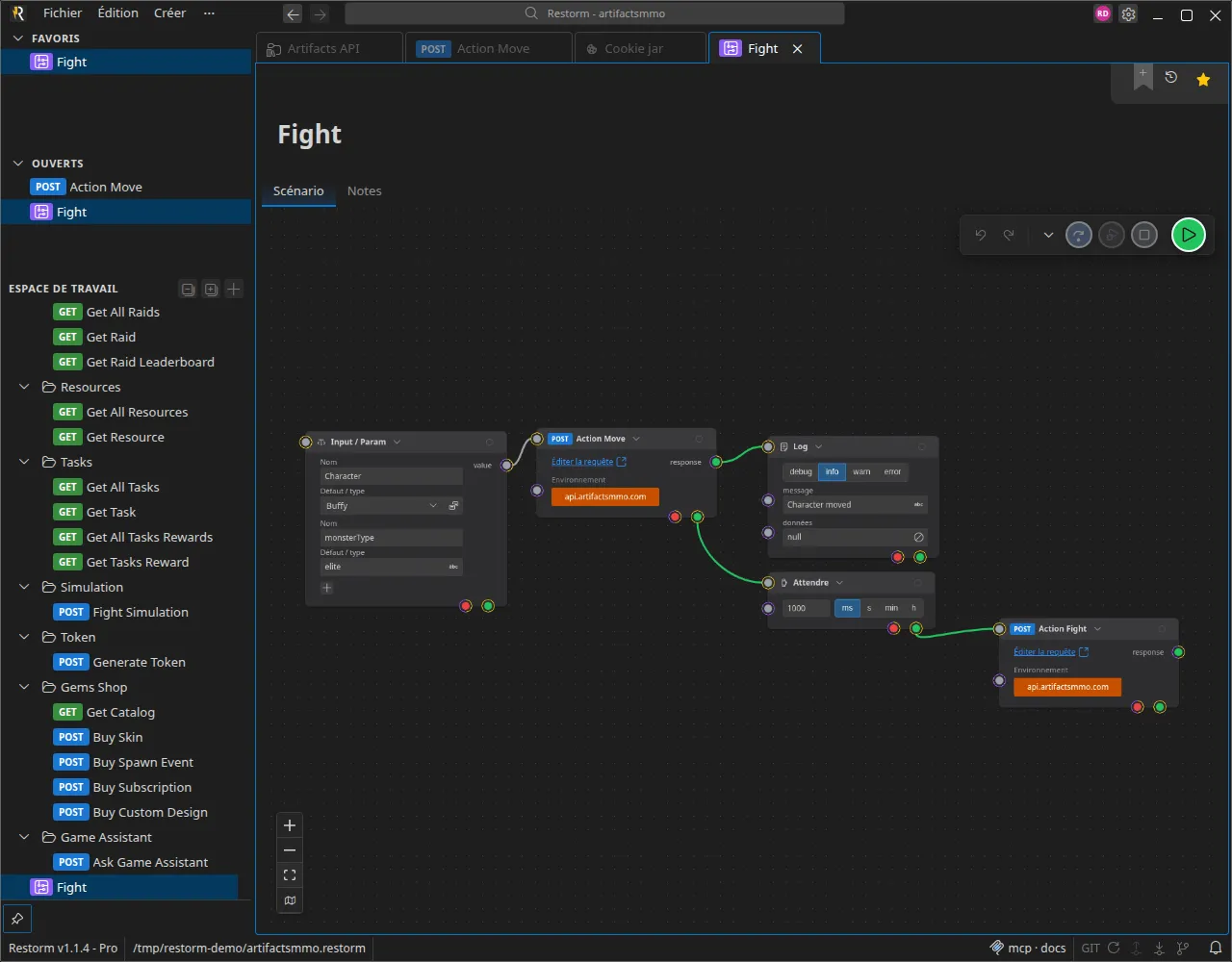The width and height of the screenshot is (1232, 962).
Task: Close the Fight tab
Action: point(797,48)
